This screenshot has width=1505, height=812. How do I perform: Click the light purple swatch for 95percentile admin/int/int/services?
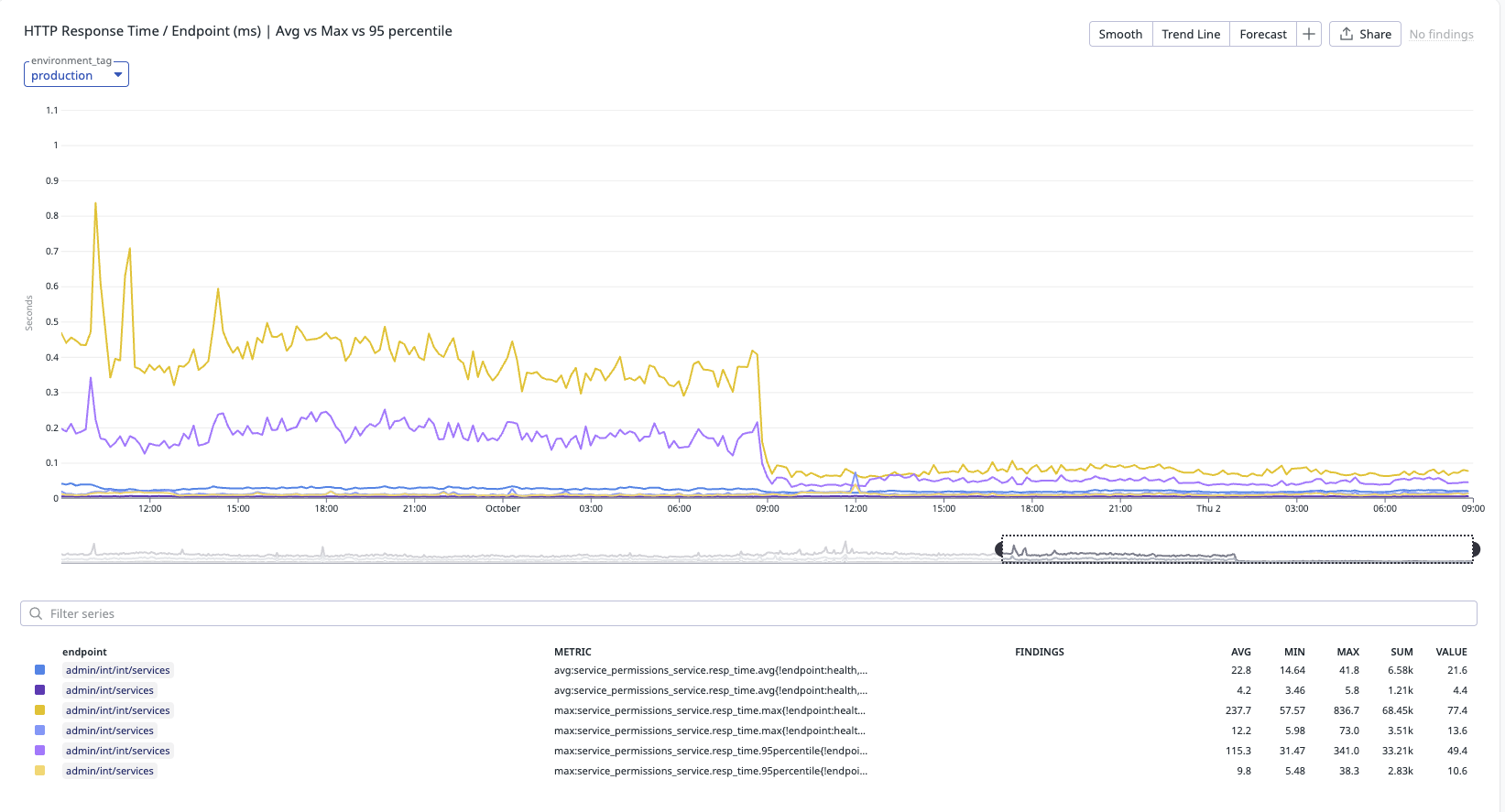pos(40,751)
